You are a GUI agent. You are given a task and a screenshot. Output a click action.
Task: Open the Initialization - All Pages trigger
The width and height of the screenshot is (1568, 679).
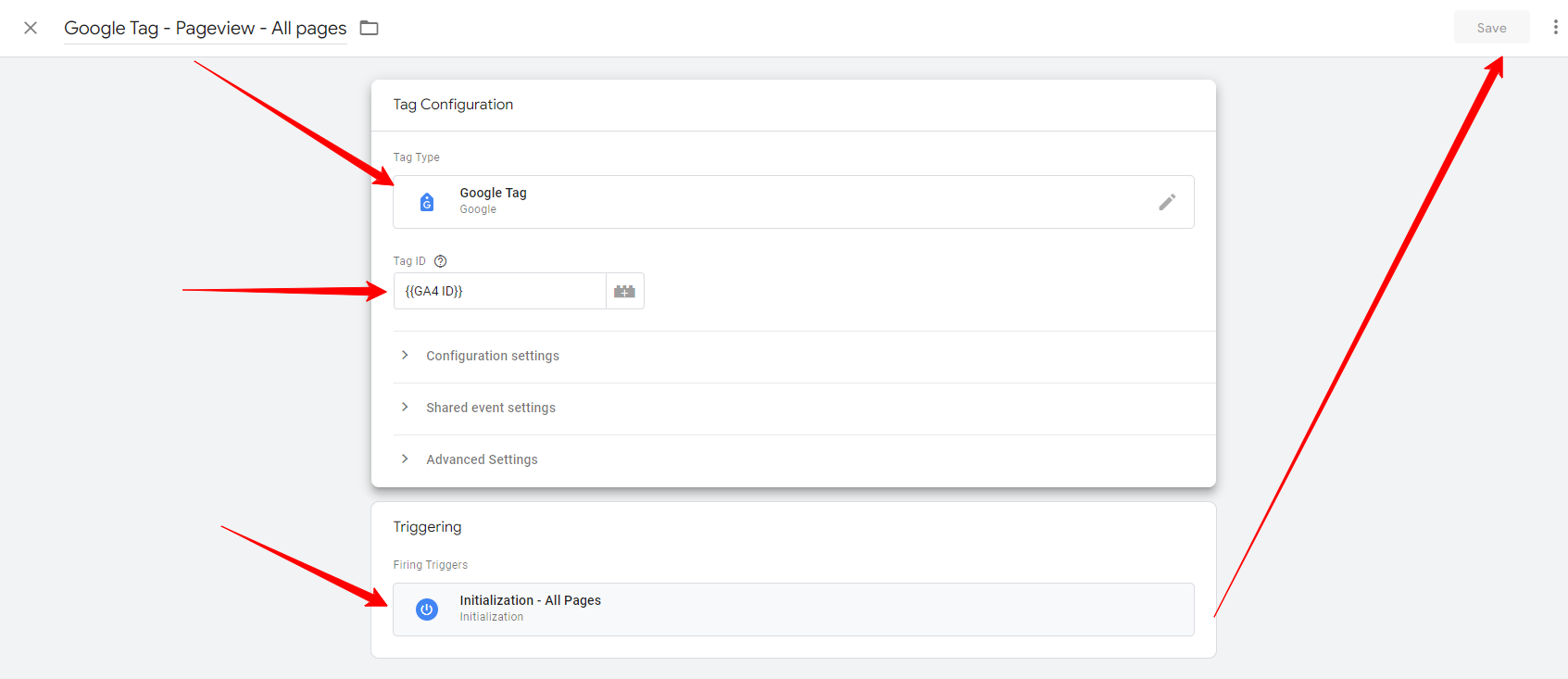click(793, 610)
